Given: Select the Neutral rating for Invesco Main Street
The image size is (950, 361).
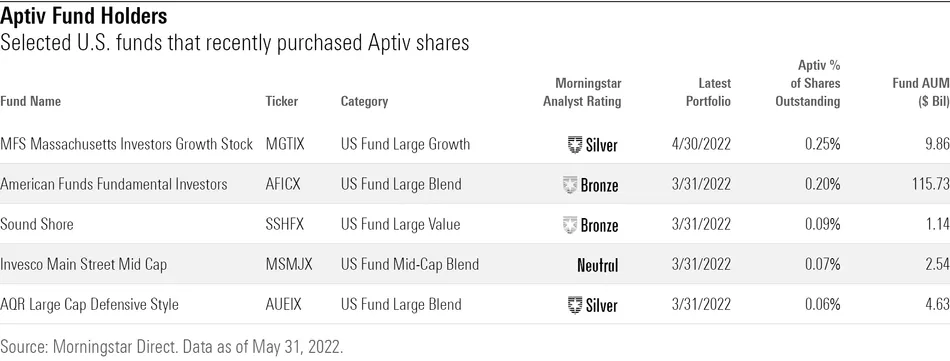Looking at the screenshot, I should (597, 265).
